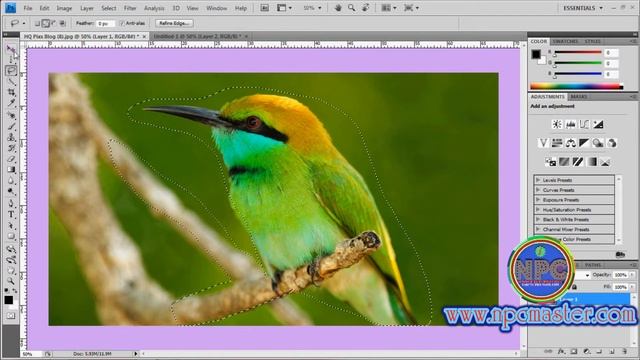Select the Pen tool
Image resolution: width=640 pixels, height=360 pixels.
(11, 203)
